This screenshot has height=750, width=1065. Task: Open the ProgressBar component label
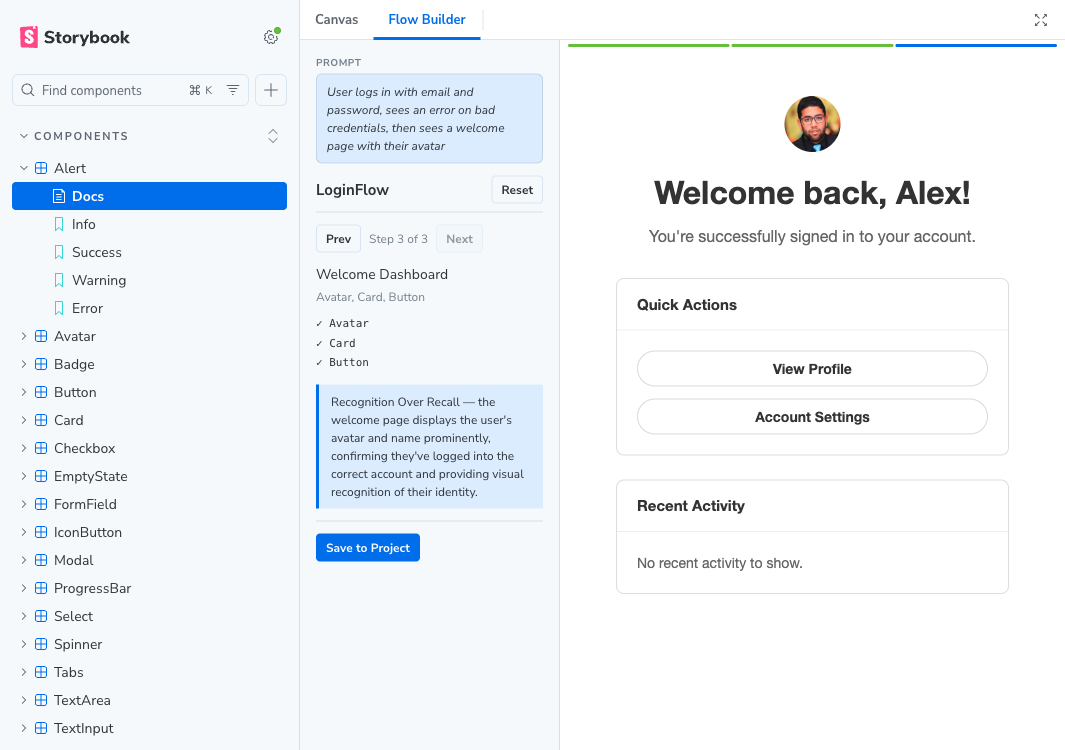coord(92,588)
